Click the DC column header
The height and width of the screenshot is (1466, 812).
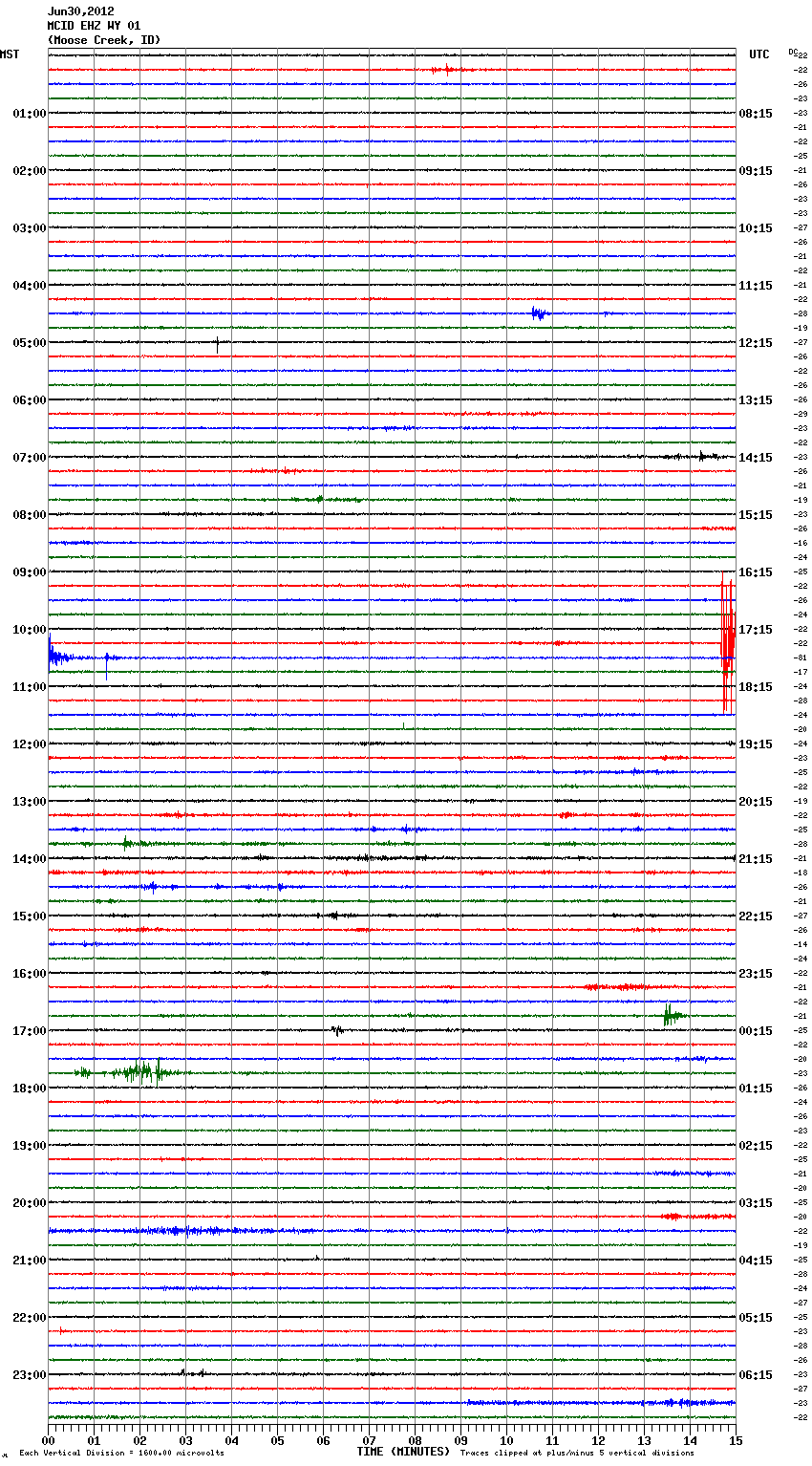(x=793, y=52)
